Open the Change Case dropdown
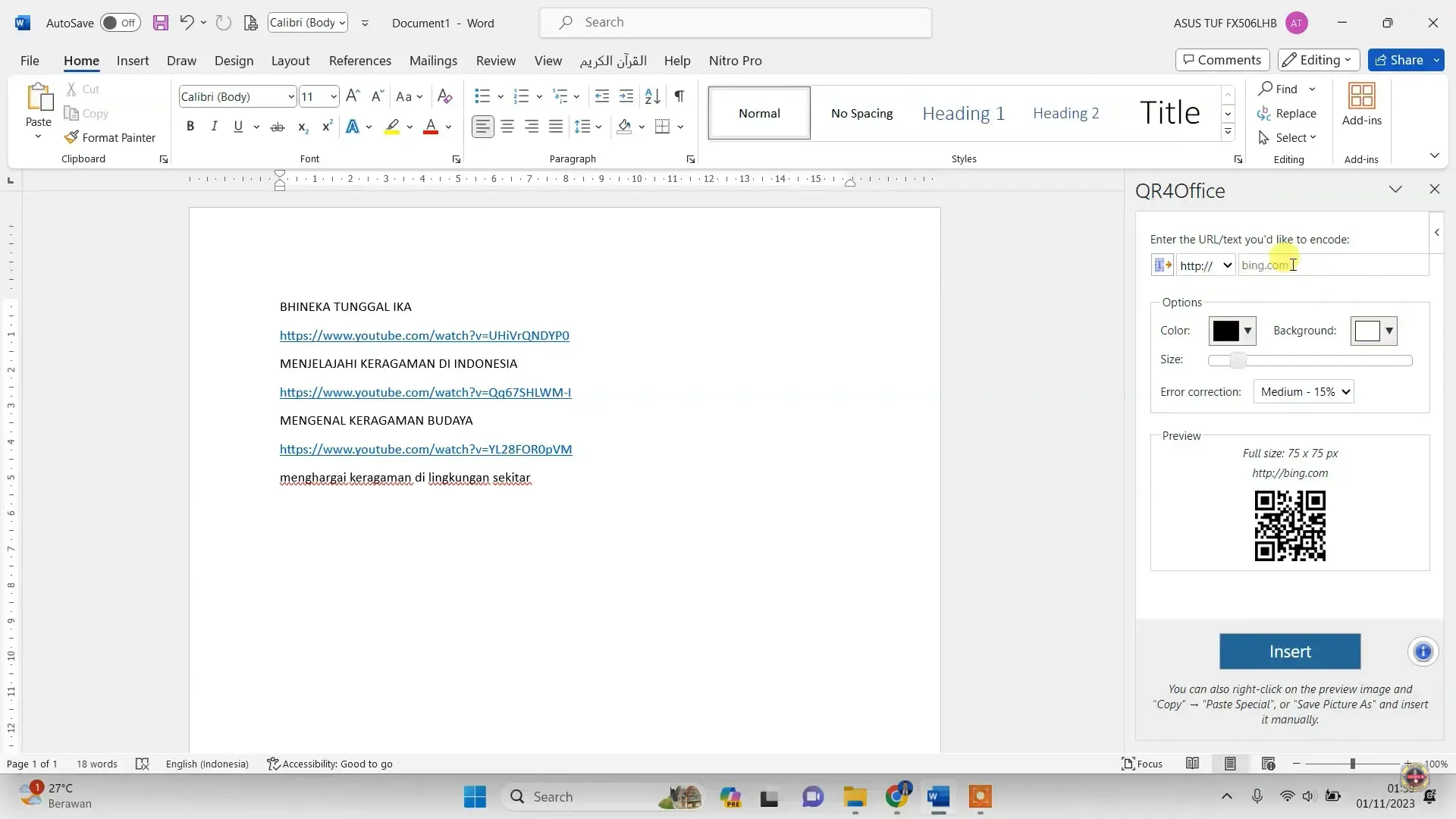Image resolution: width=1456 pixels, height=819 pixels. point(409,96)
